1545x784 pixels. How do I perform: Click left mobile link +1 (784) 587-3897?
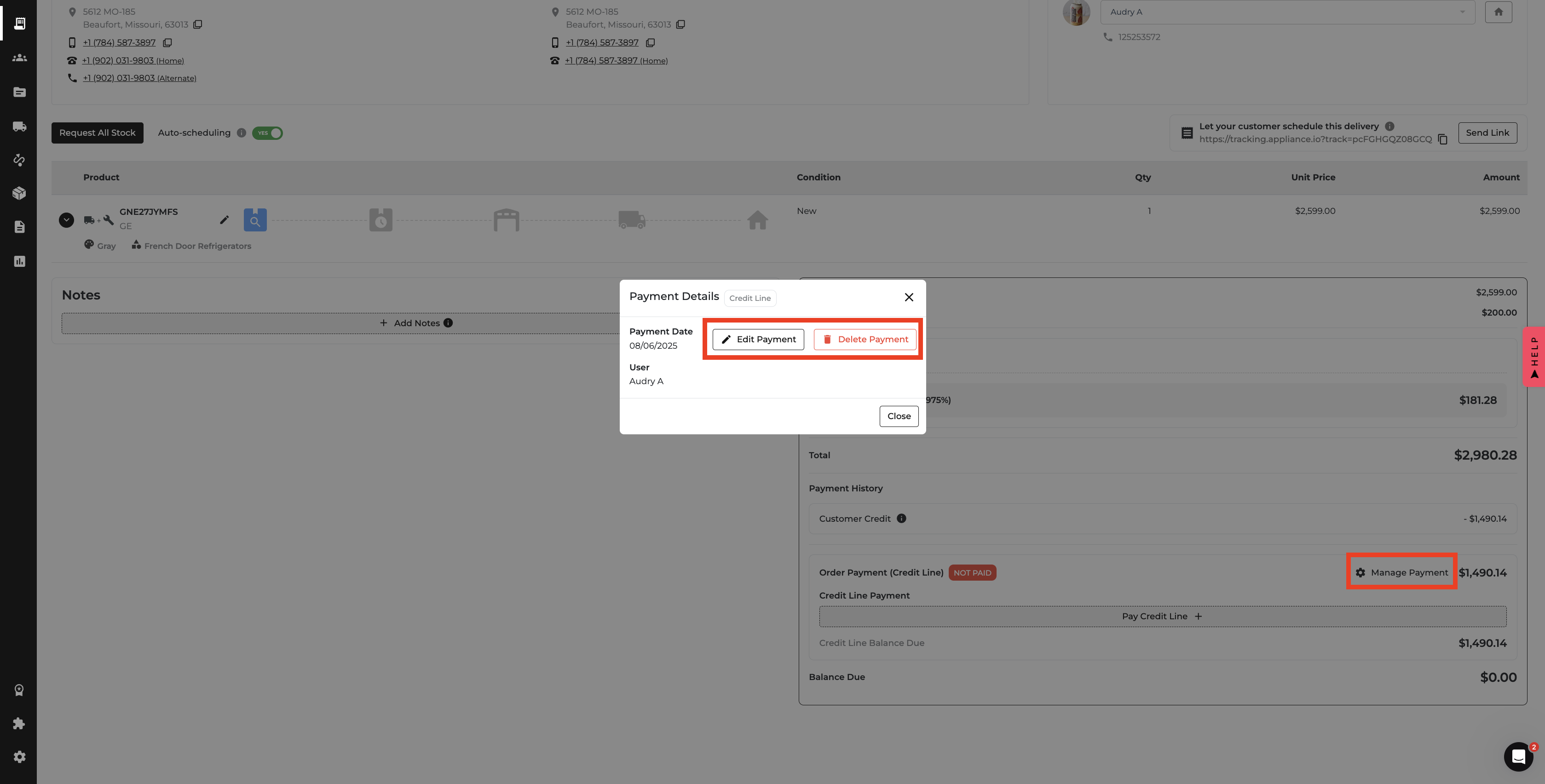pyautogui.click(x=119, y=43)
